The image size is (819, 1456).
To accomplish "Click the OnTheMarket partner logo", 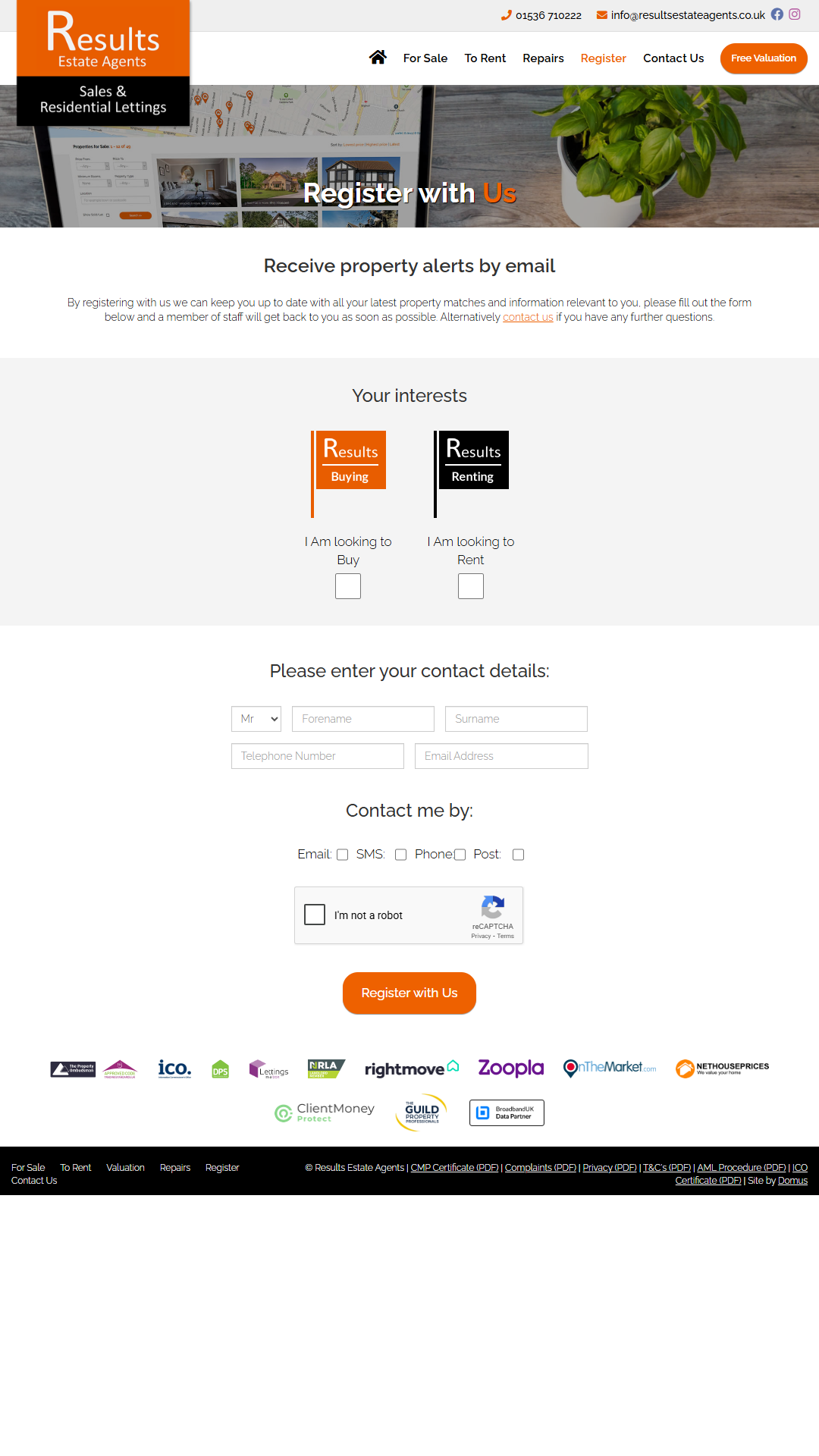I will [609, 1068].
